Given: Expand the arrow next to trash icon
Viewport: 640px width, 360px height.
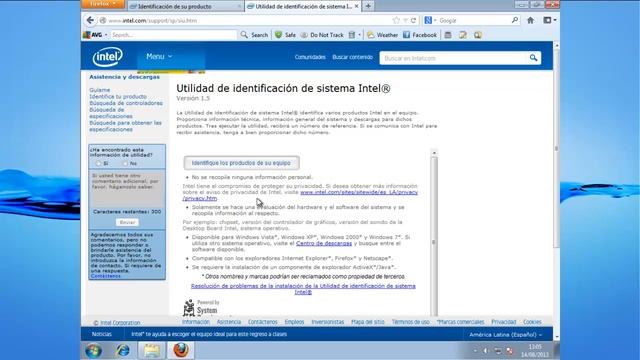Looking at the screenshot, I should click(360, 35).
